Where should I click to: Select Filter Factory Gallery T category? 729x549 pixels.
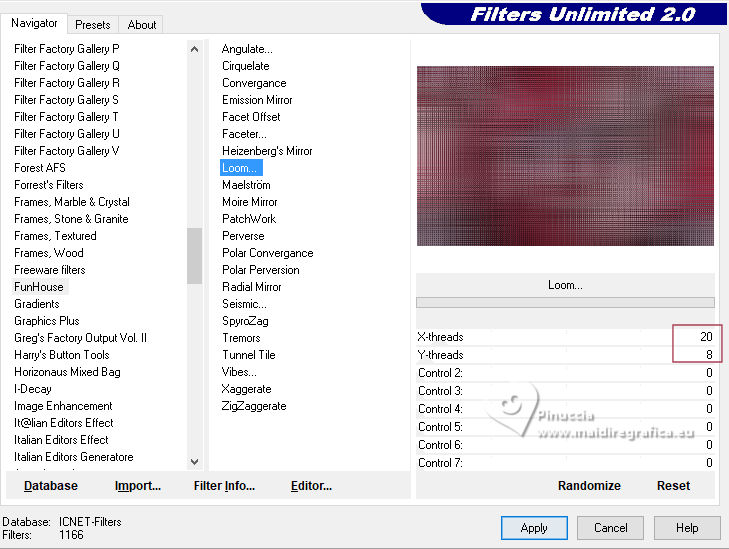click(66, 117)
